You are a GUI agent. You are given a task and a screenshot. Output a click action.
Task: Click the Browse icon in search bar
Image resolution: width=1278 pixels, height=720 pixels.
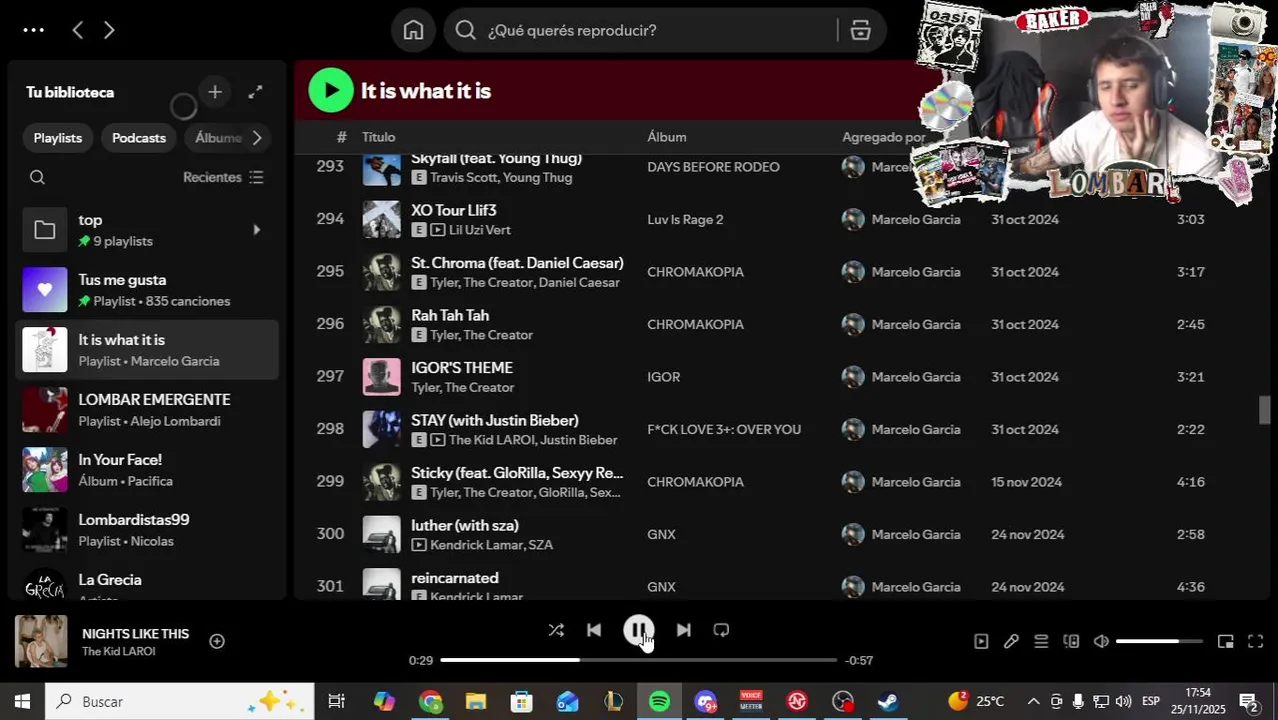860,30
